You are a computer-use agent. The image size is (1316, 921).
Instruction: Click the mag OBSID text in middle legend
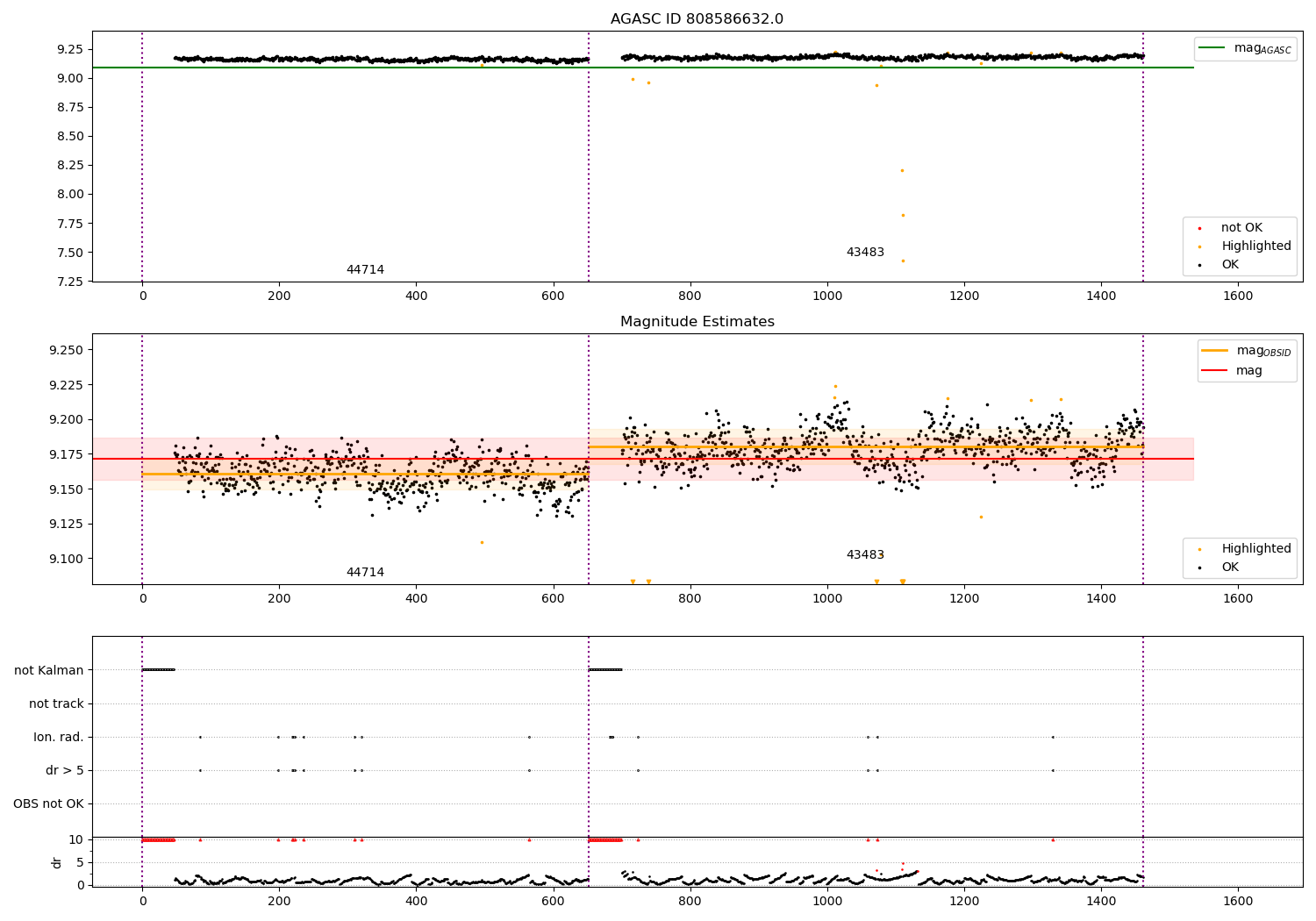(1263, 351)
